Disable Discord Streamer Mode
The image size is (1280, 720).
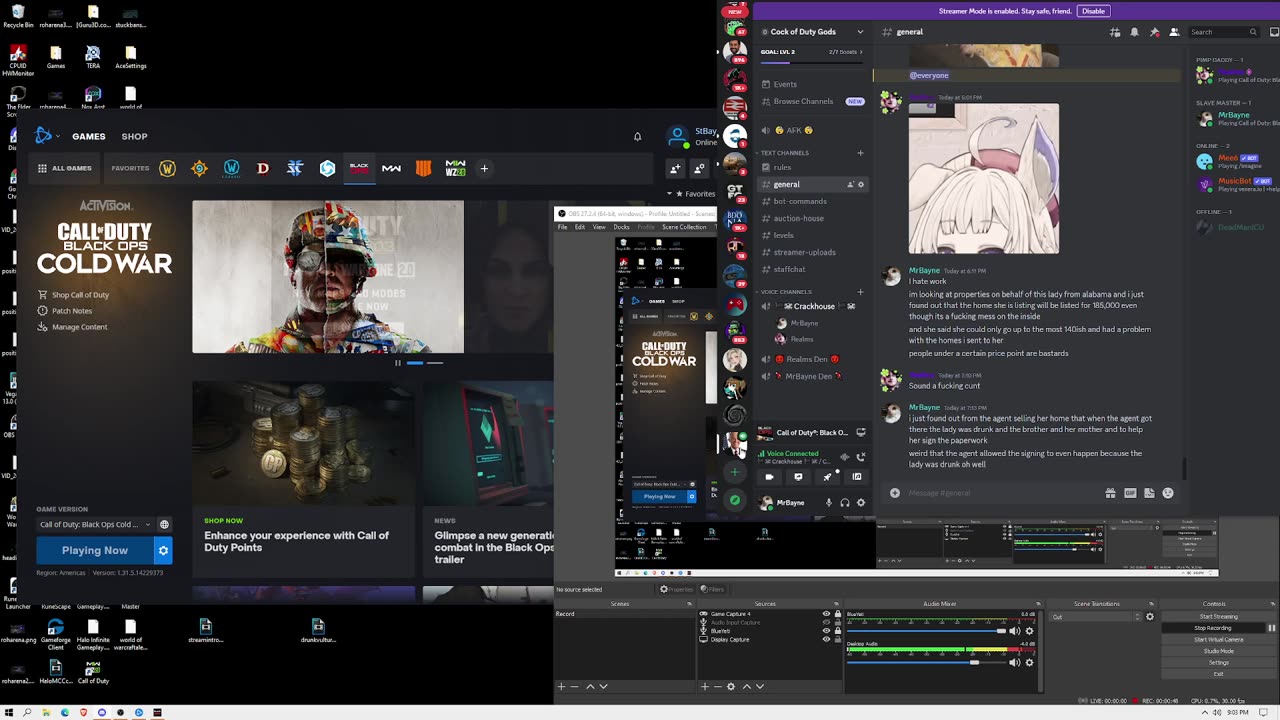(1094, 11)
